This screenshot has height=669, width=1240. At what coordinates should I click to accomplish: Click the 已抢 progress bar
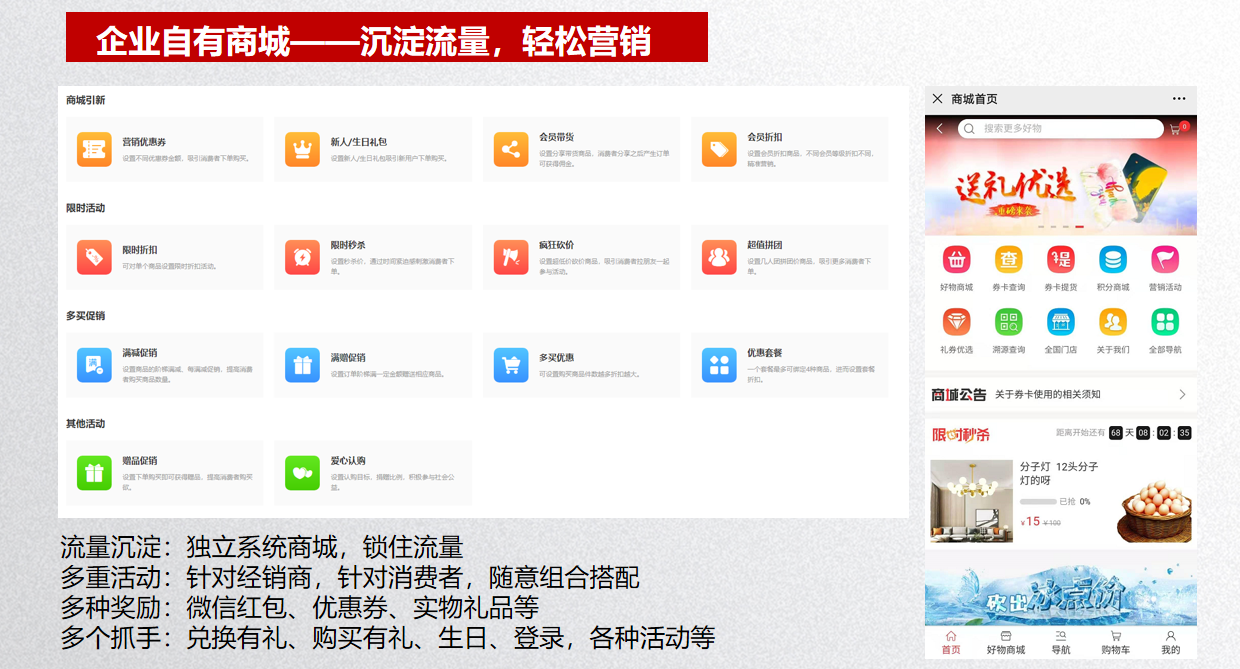(x=1038, y=502)
